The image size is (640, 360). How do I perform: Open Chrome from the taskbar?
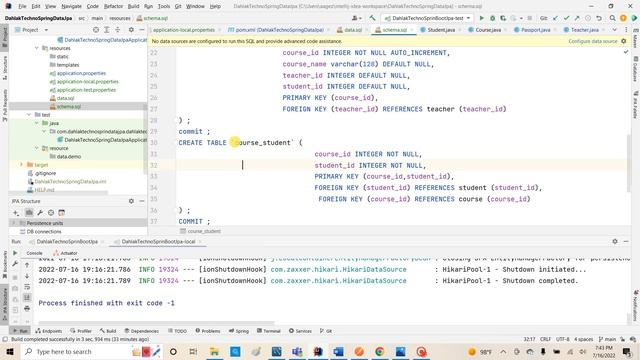click(380, 351)
